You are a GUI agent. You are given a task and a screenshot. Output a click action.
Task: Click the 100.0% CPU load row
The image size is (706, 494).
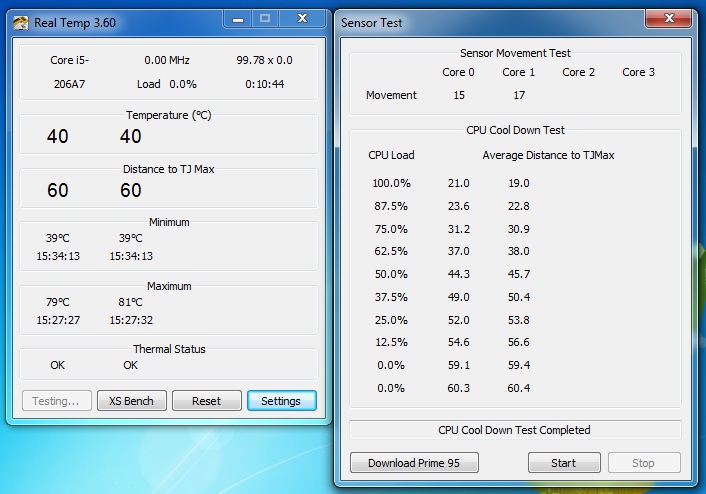pyautogui.click(x=391, y=183)
